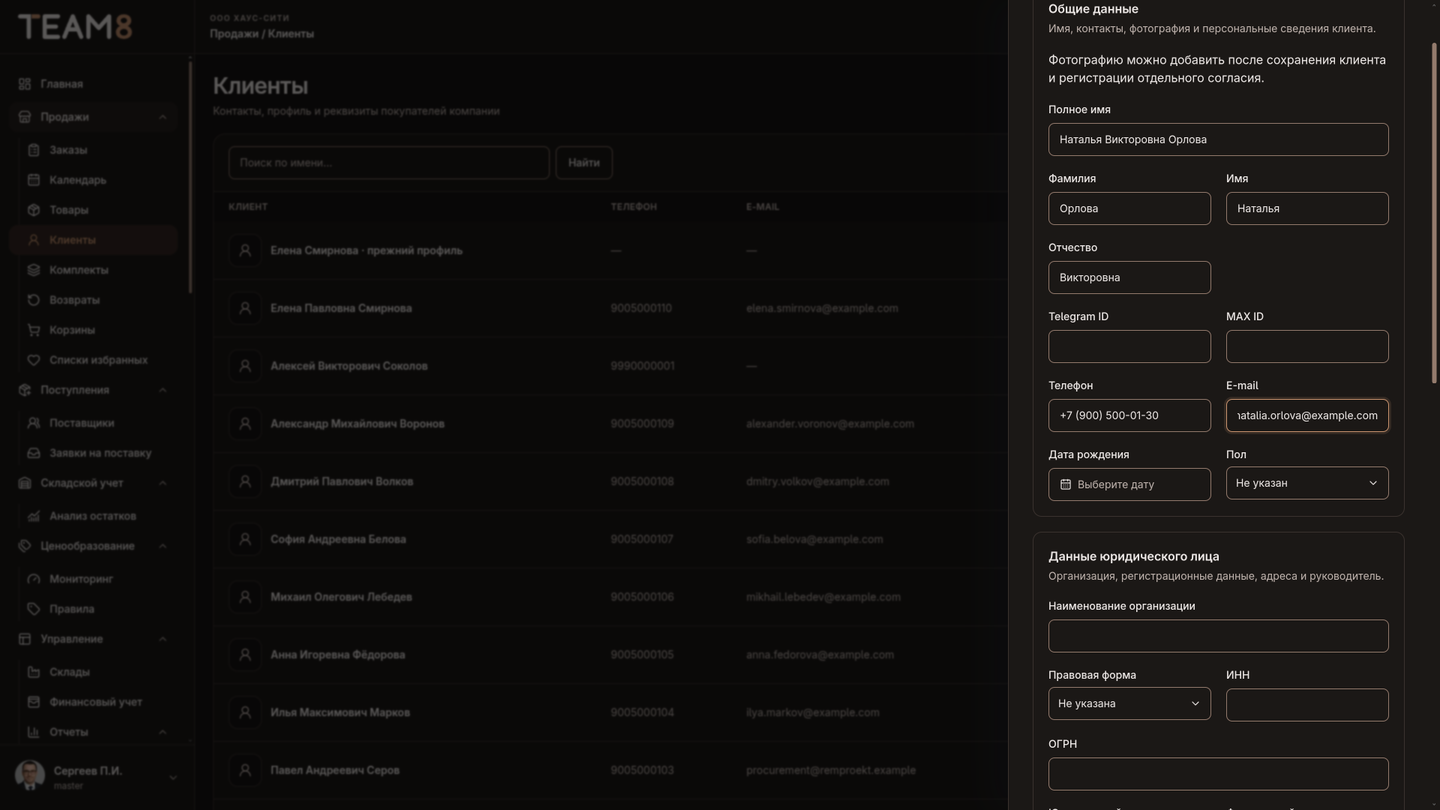Click the Заказы sidebar icon
This screenshot has height=810, width=1440.
click(33, 150)
